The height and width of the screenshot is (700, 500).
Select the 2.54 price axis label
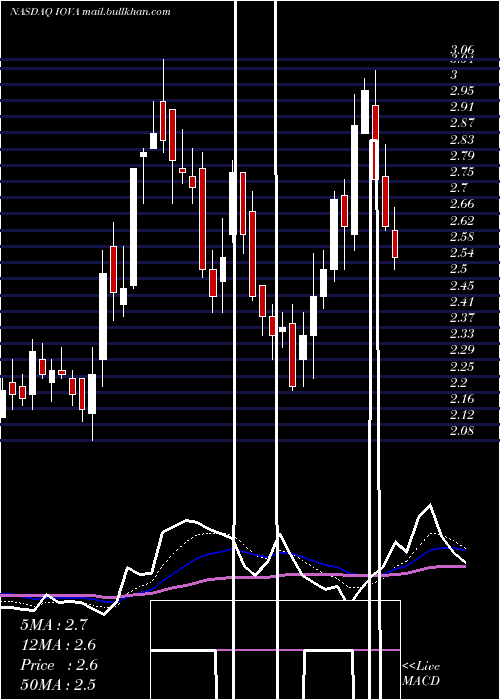pyautogui.click(x=462, y=253)
